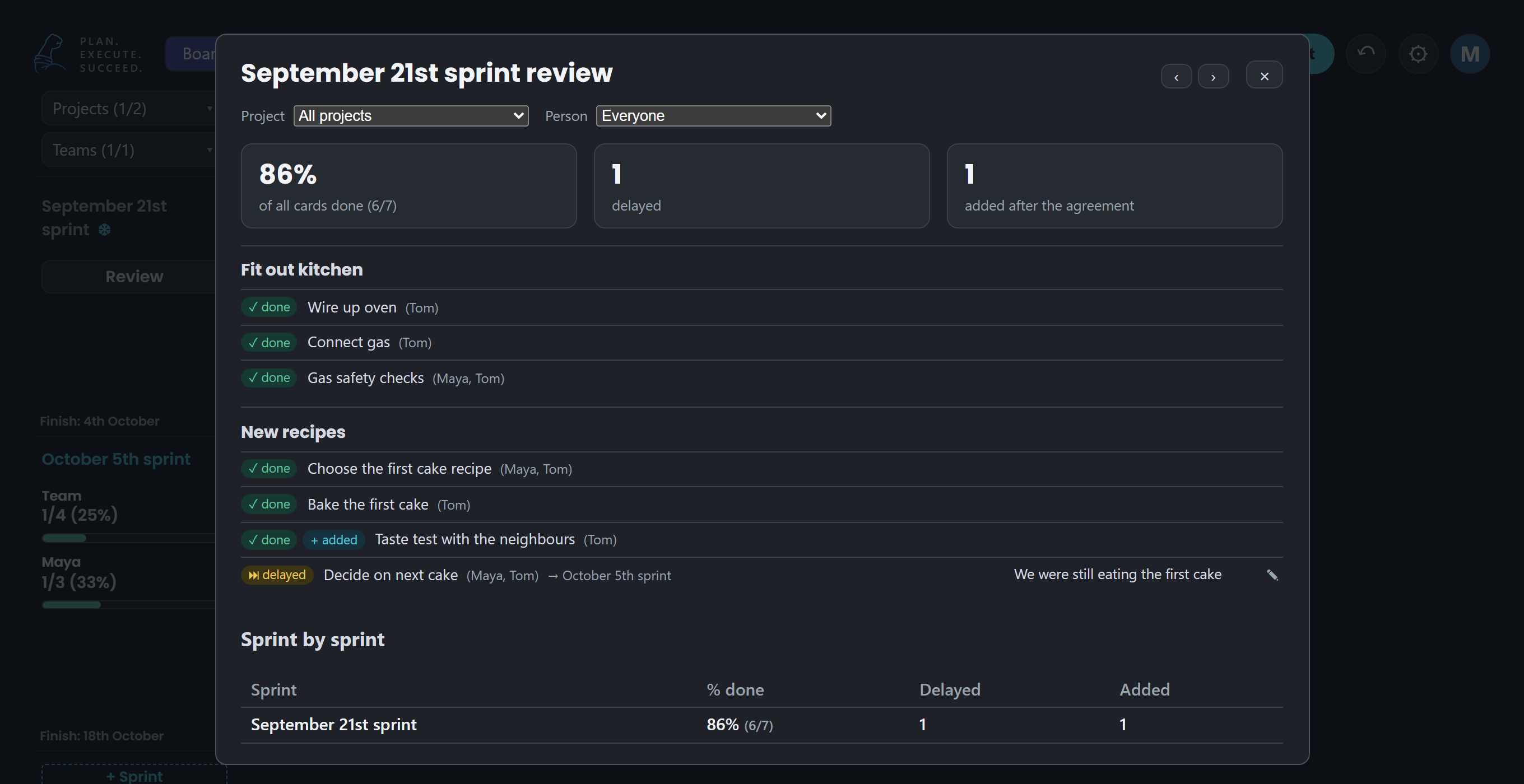Select the Connect gas card
Viewport: 1524px width, 784px height.
point(761,342)
